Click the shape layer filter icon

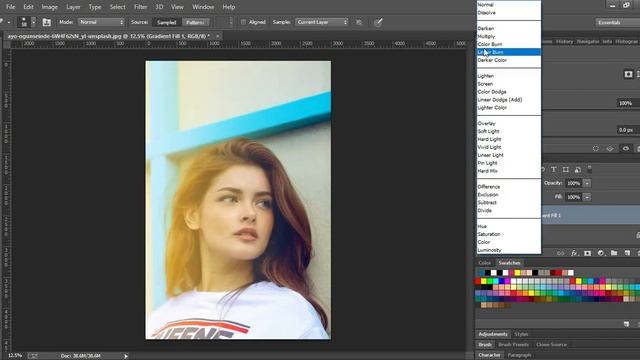click(x=566, y=169)
